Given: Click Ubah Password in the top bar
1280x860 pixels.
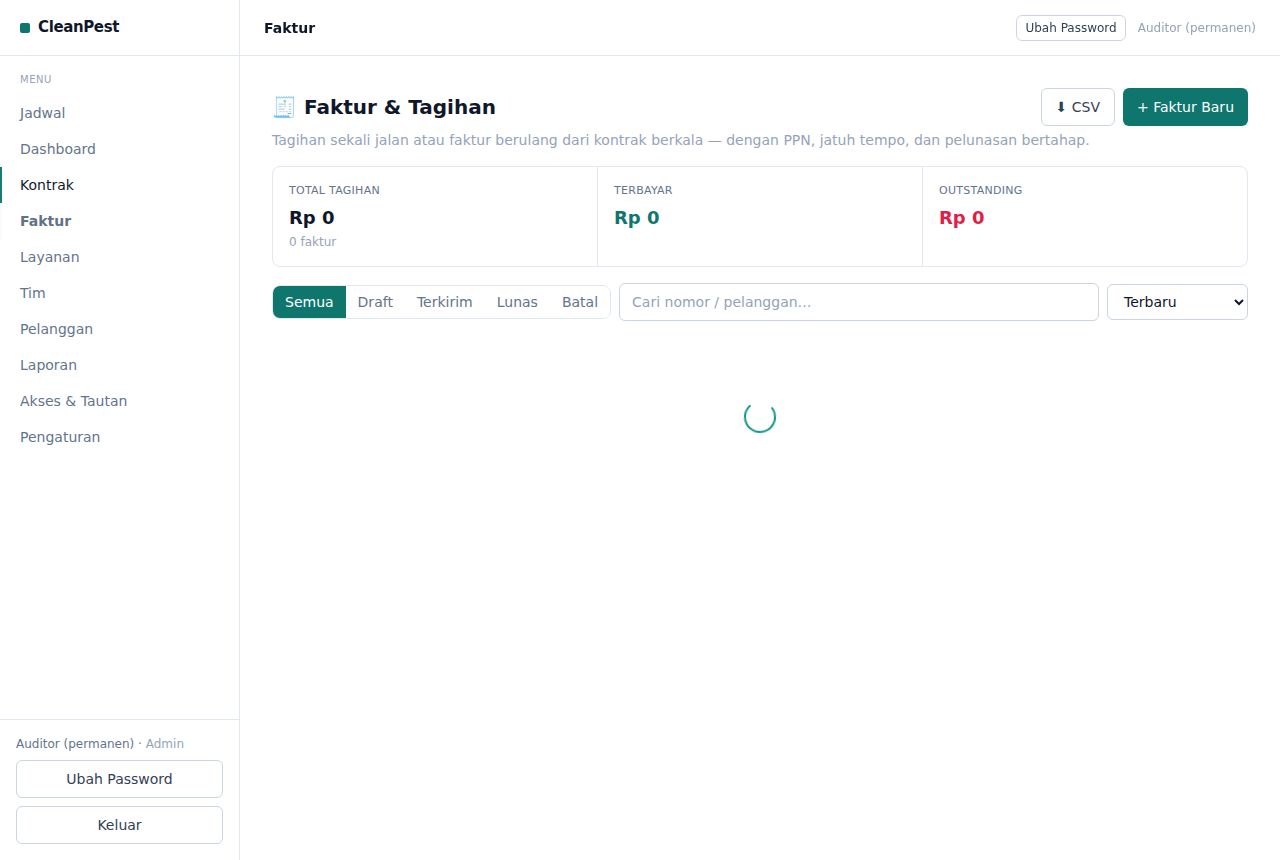Looking at the screenshot, I should (x=1071, y=28).
